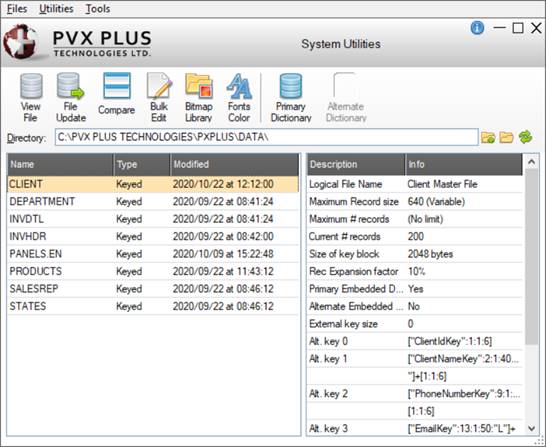This screenshot has width=546, height=447.
Task: Click the green refresh directory icon
Action: [x=525, y=137]
